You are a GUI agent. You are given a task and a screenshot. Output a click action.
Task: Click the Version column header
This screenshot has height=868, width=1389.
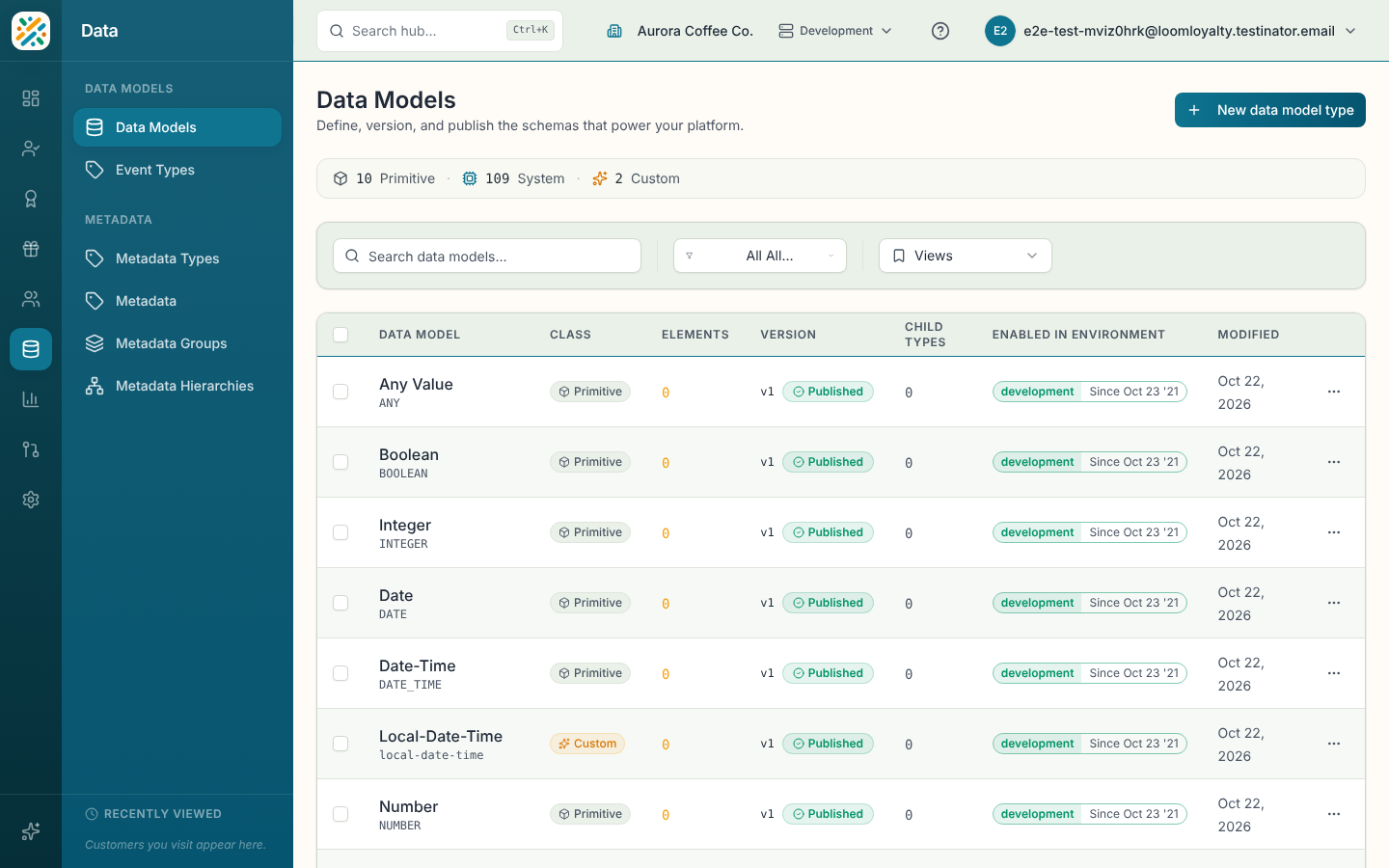788,335
